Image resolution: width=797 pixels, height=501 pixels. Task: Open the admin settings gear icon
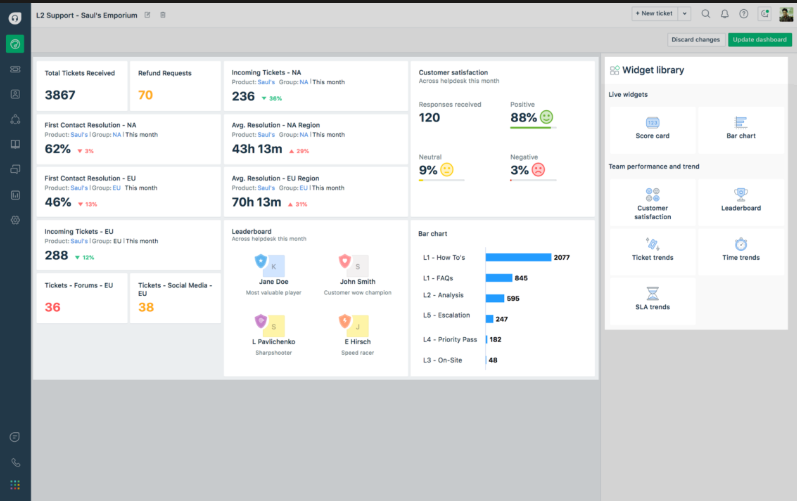(15, 220)
